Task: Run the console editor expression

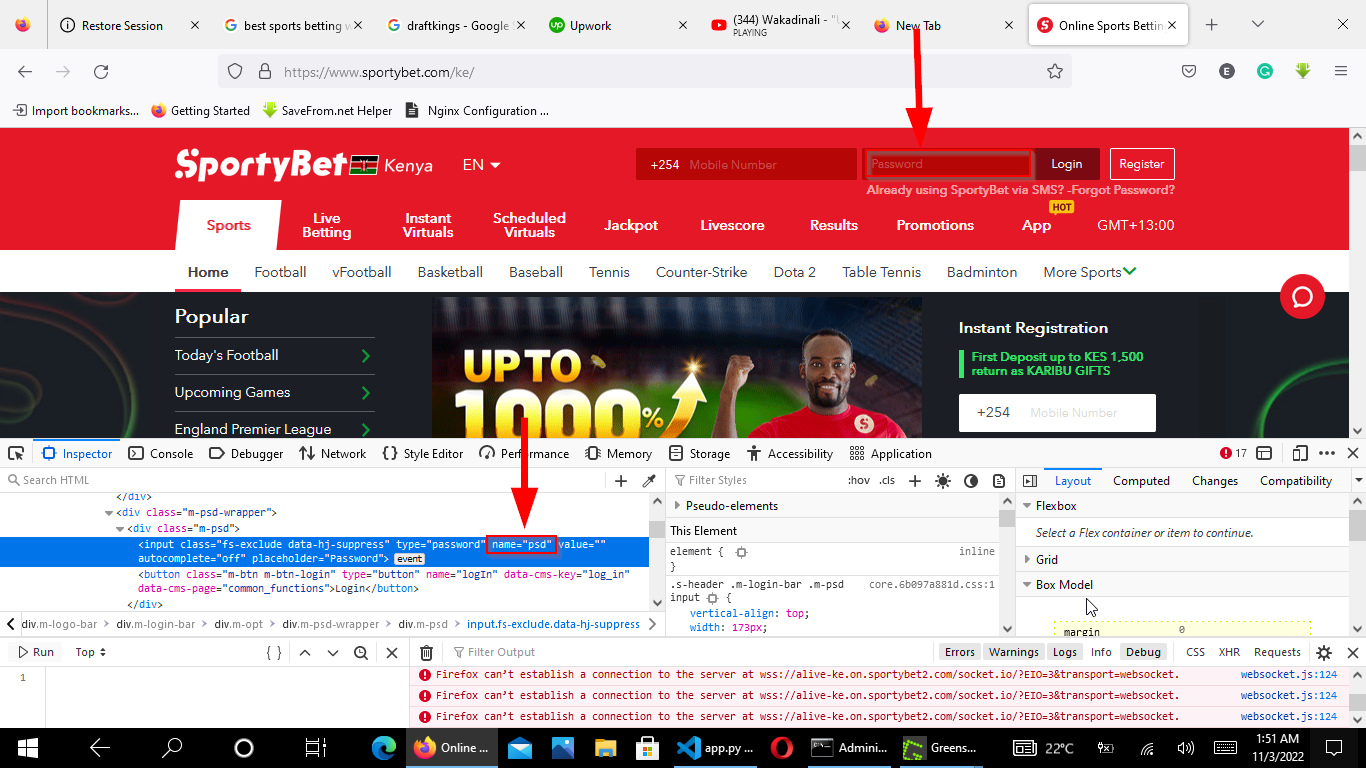Action: pyautogui.click(x=35, y=652)
